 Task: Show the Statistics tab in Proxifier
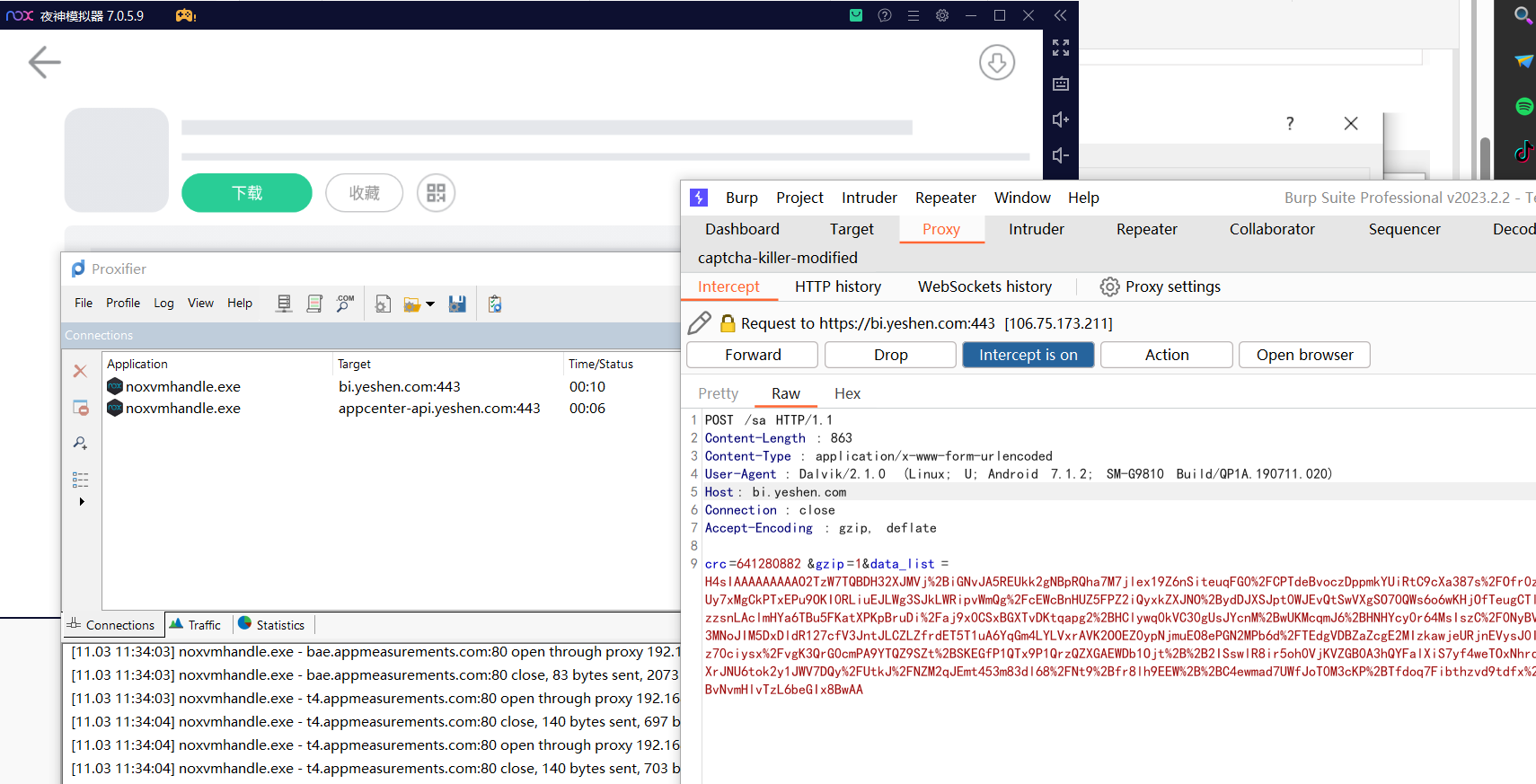tap(271, 625)
